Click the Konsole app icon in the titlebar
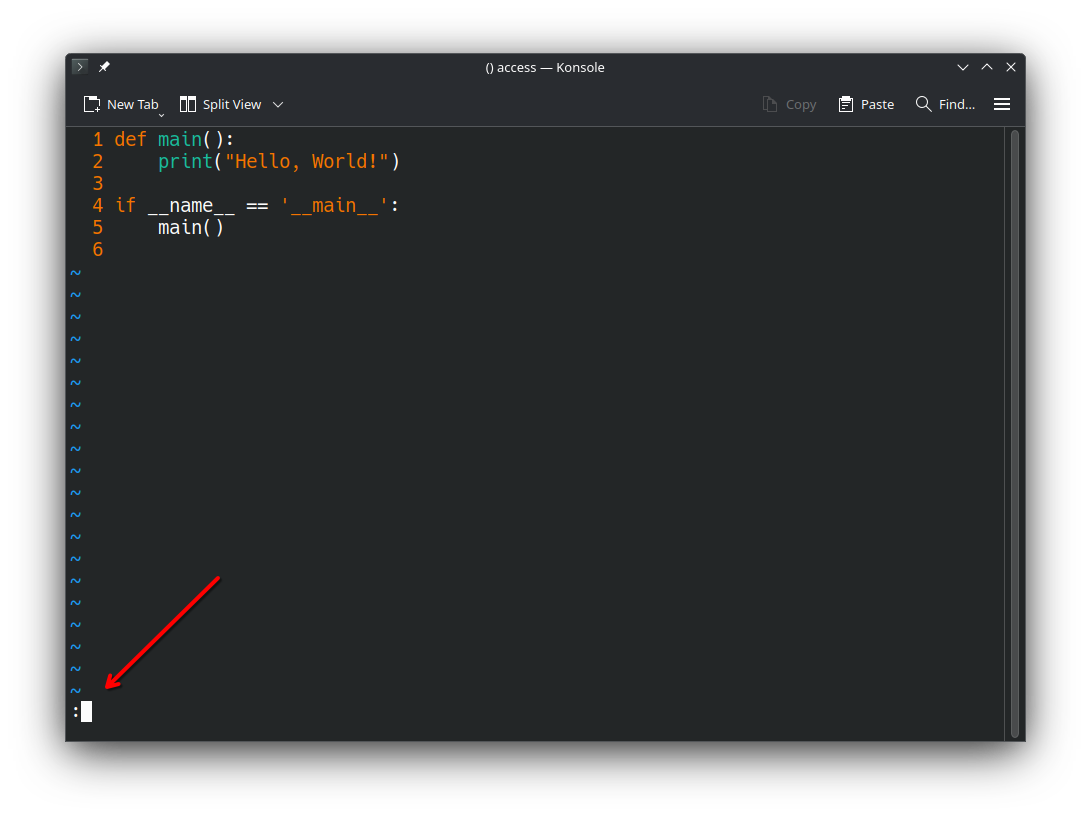Screen dimensions: 1091x819 pos(79,66)
